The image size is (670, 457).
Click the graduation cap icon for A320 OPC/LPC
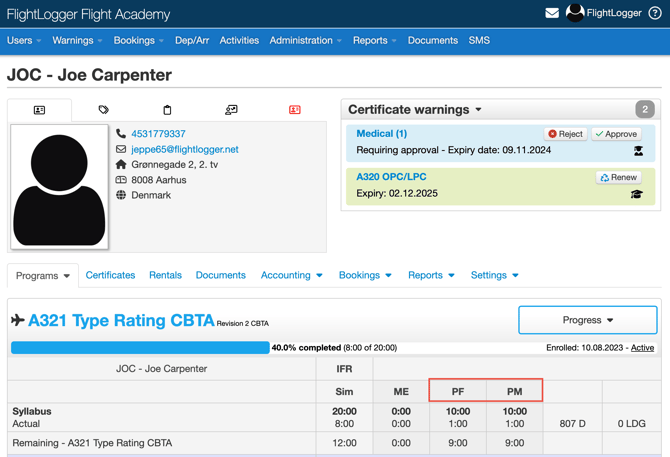tap(636, 194)
